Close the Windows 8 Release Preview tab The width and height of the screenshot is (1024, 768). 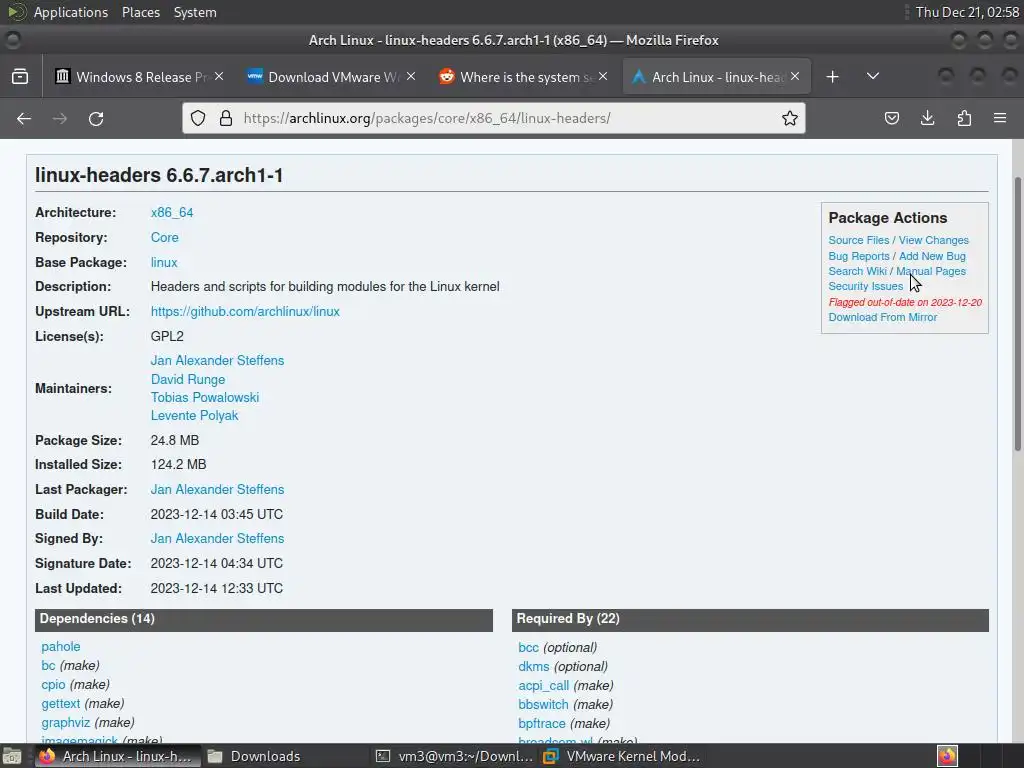[x=219, y=76]
